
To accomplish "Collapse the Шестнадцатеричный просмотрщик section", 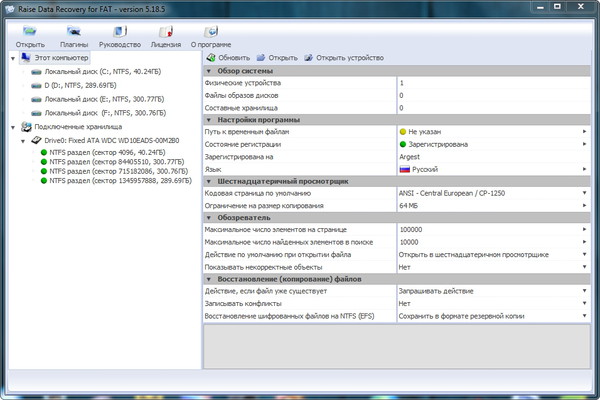I will [x=209, y=181].
